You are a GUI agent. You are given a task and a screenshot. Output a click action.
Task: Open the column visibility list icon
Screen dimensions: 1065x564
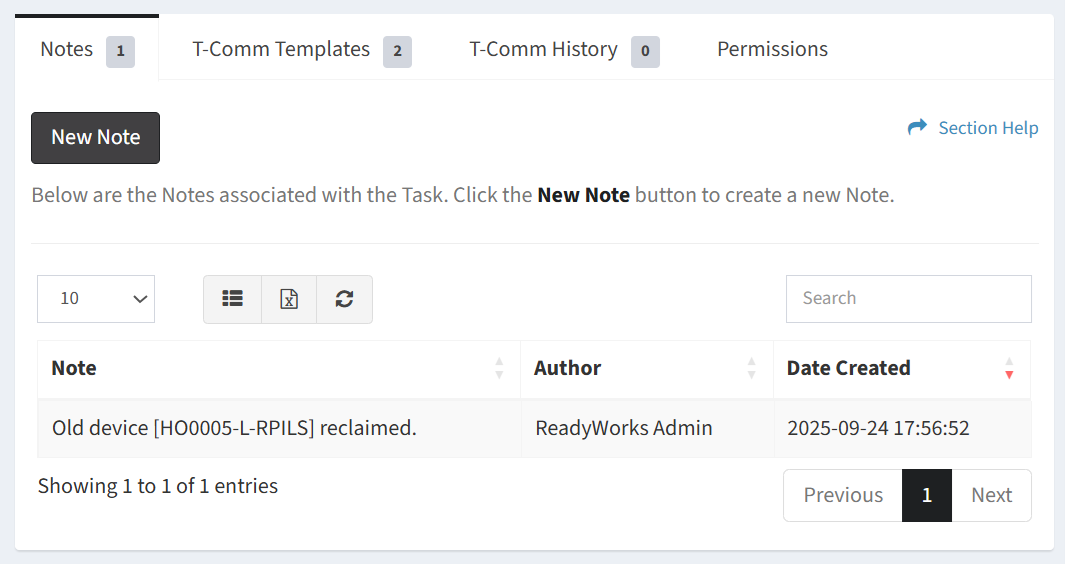point(232,299)
